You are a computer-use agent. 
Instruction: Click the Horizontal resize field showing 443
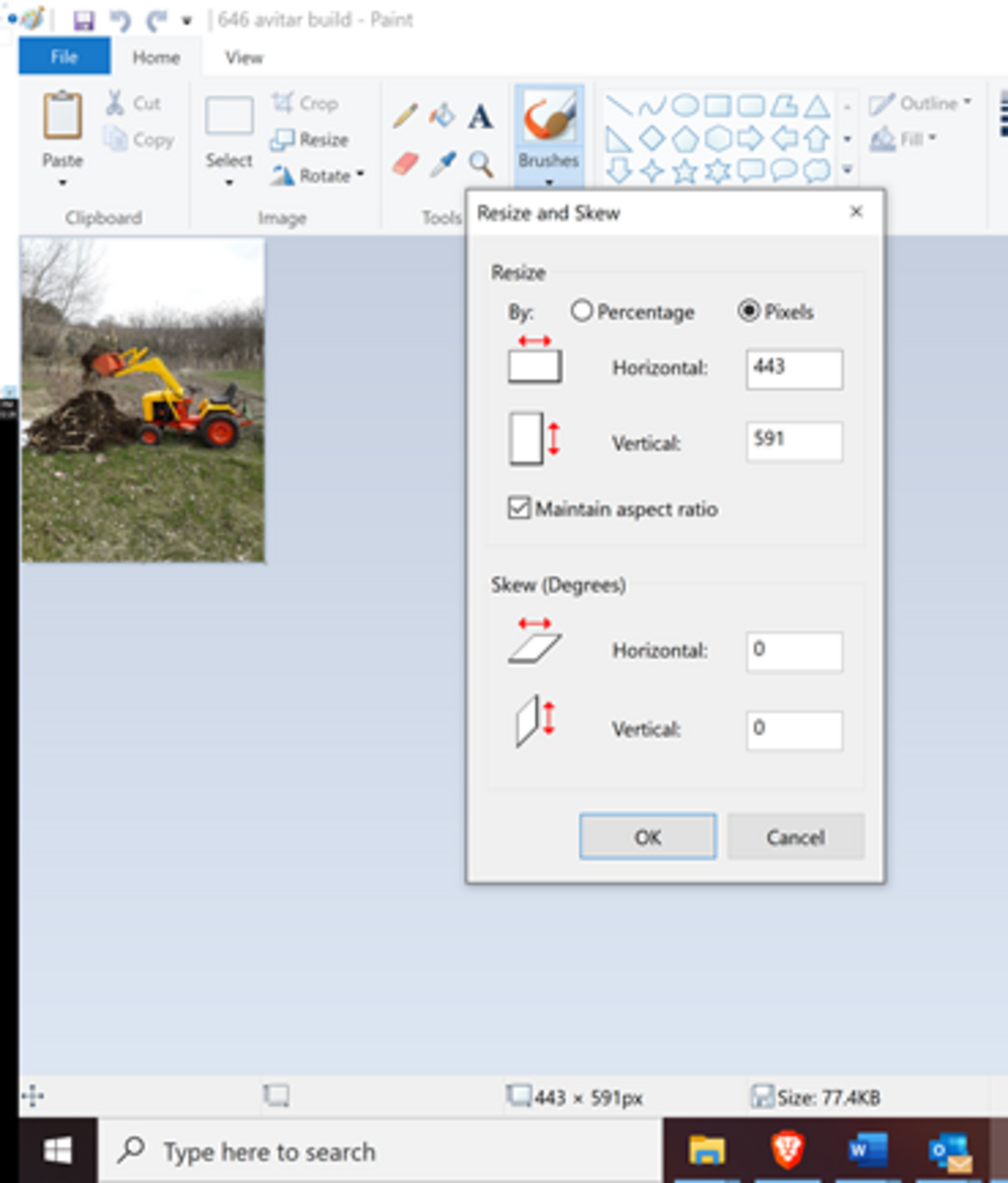click(794, 369)
